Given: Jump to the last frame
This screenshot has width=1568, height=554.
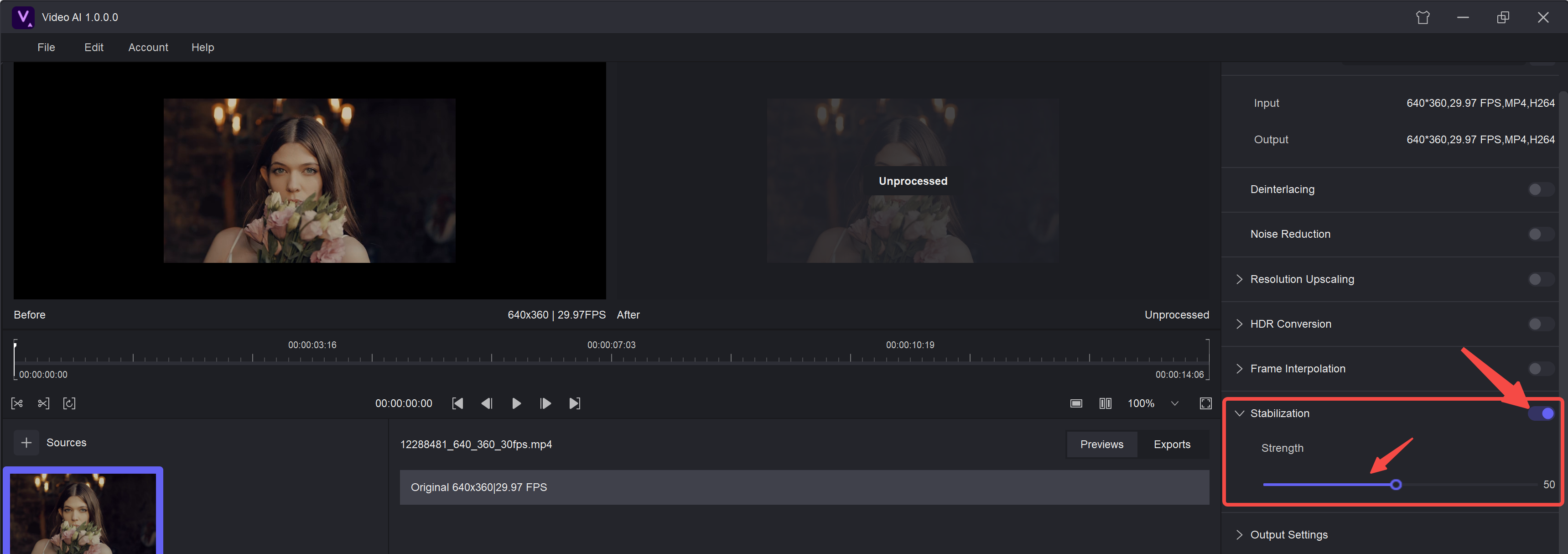Looking at the screenshot, I should point(575,403).
